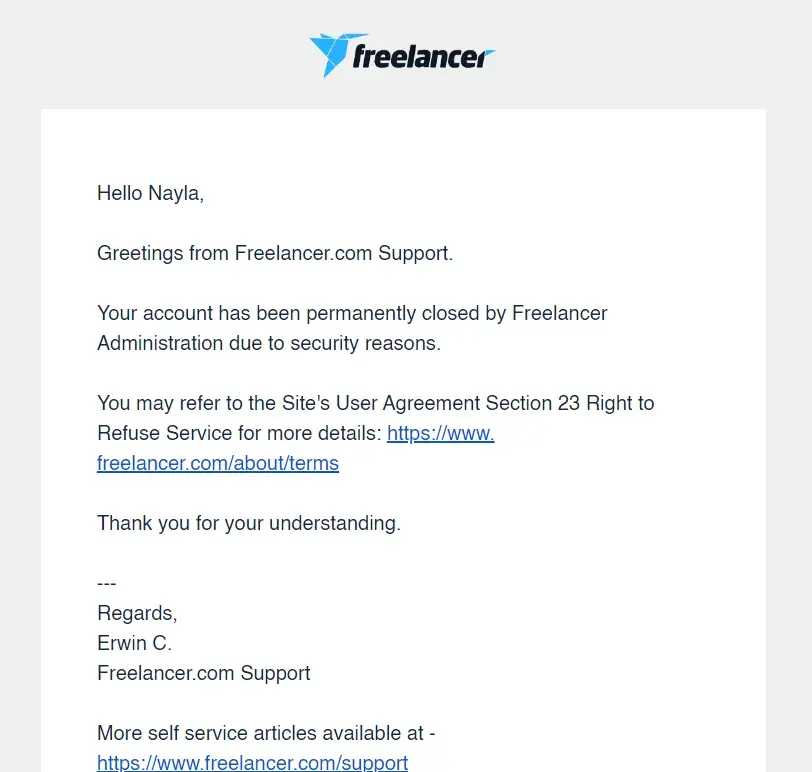
Task: Click the word "Hello" in greeting
Action: tap(120, 193)
